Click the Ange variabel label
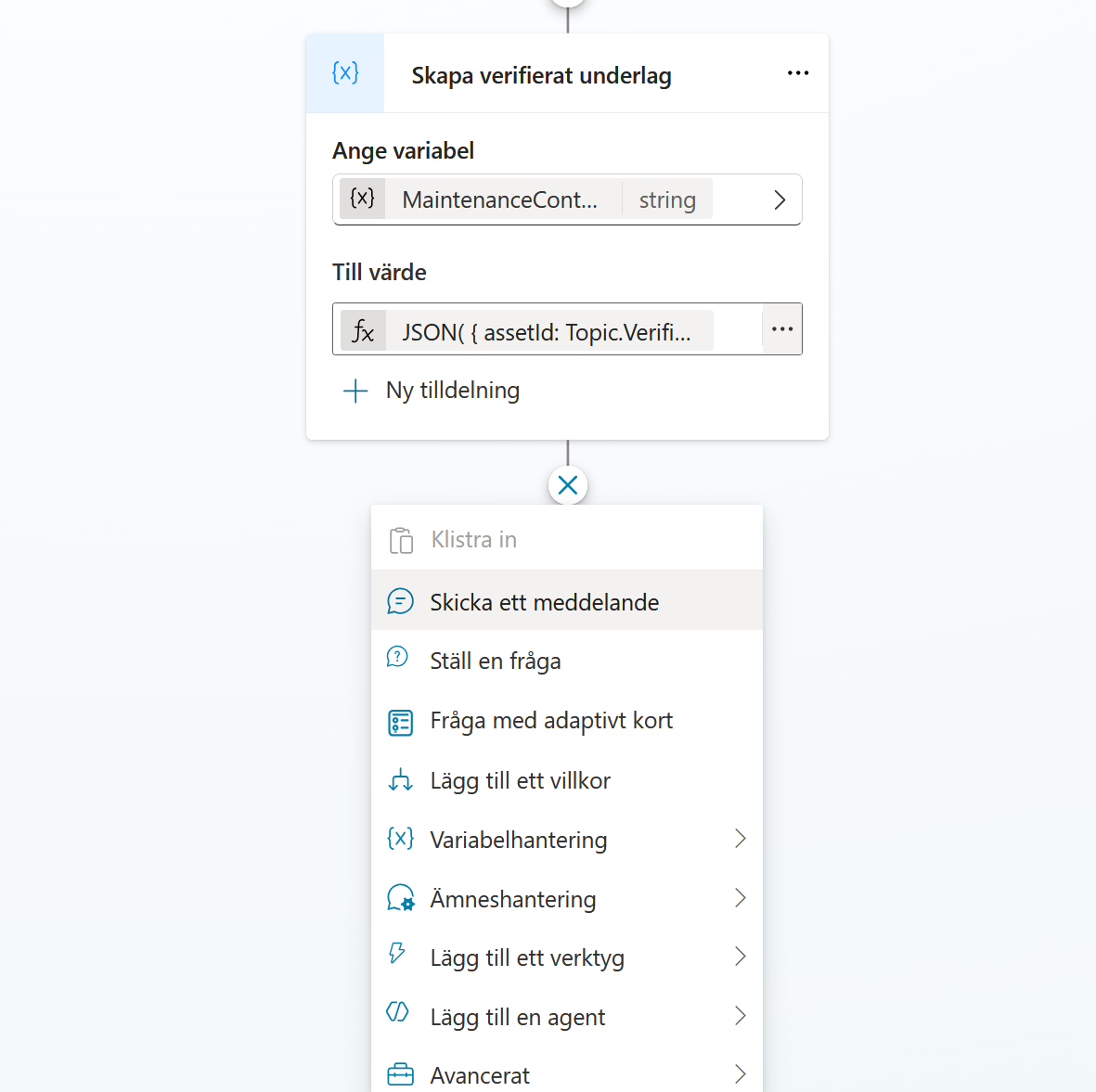This screenshot has height=1092, width=1096. tap(404, 151)
